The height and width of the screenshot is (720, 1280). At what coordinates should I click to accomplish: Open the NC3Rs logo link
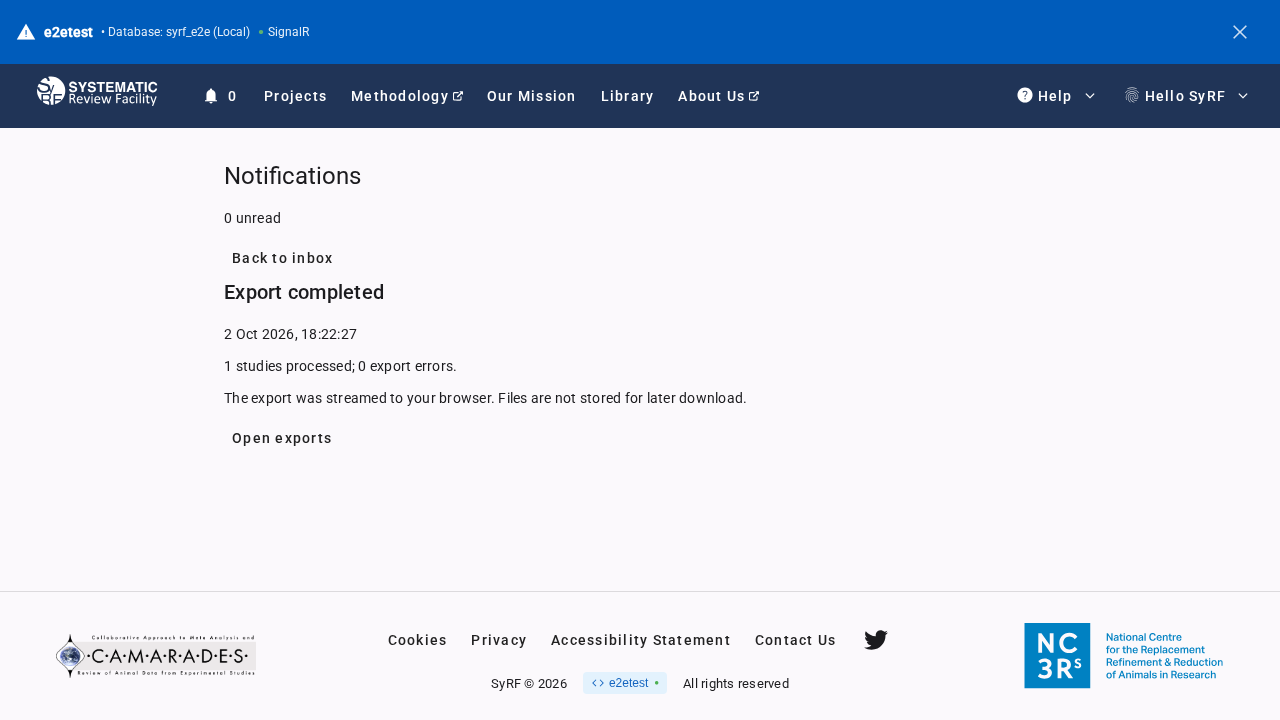1124,656
